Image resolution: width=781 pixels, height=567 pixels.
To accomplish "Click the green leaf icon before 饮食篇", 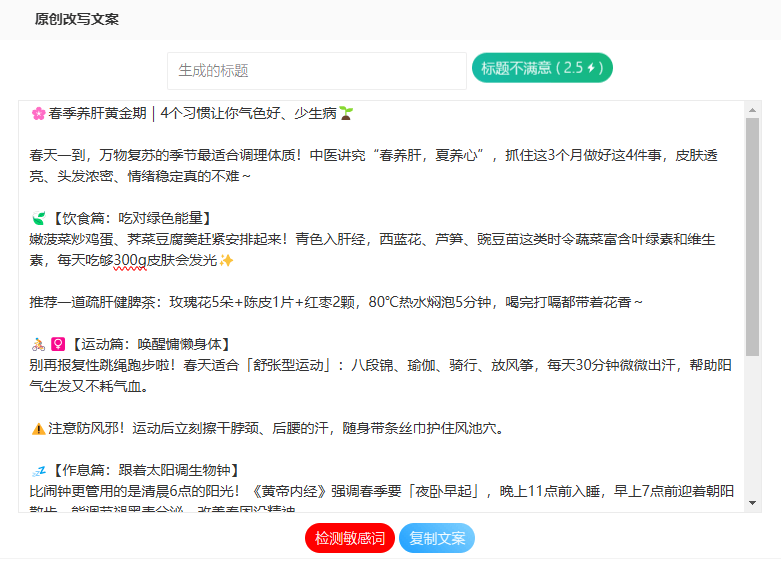I will (x=38, y=218).
